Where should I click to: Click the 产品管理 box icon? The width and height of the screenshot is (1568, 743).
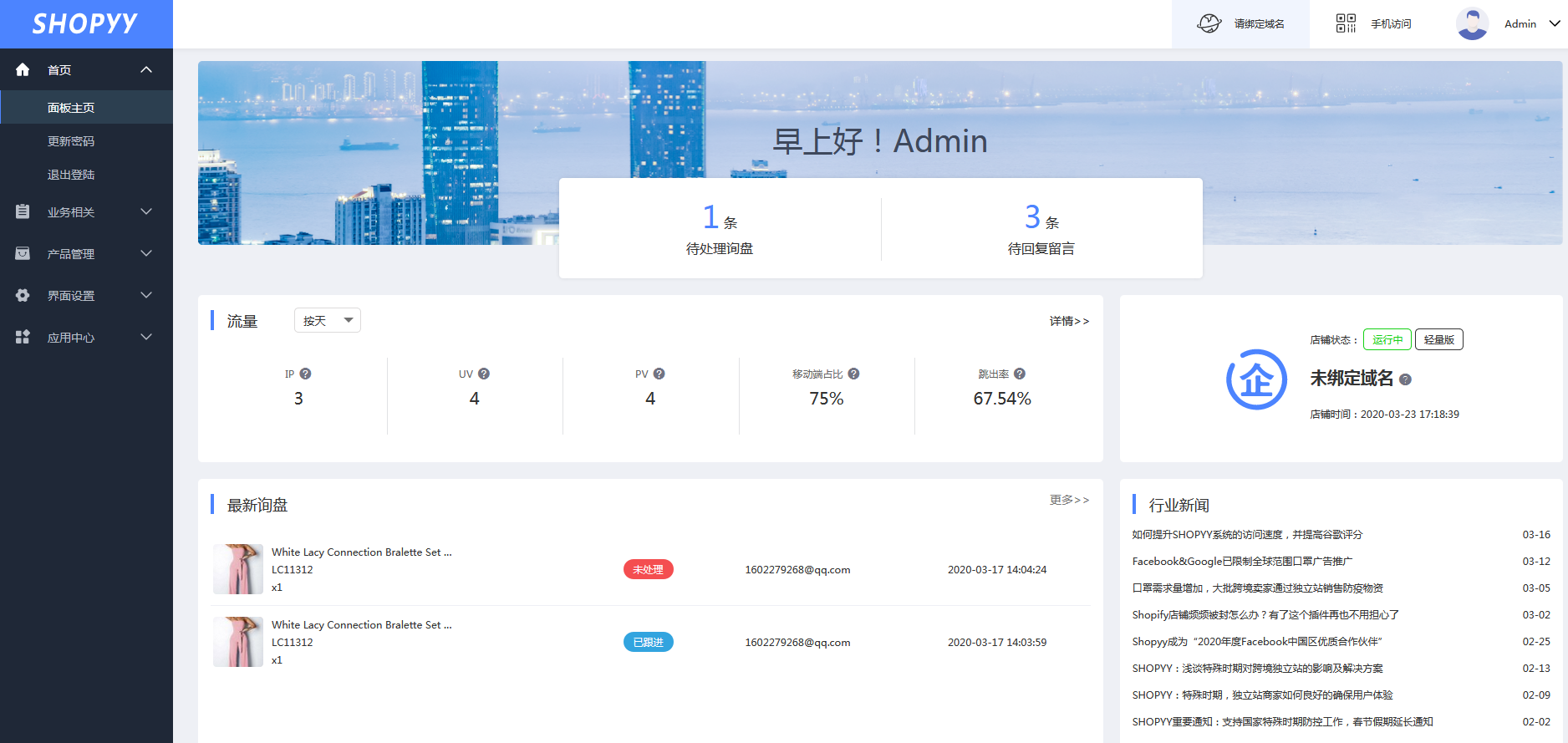click(x=23, y=253)
